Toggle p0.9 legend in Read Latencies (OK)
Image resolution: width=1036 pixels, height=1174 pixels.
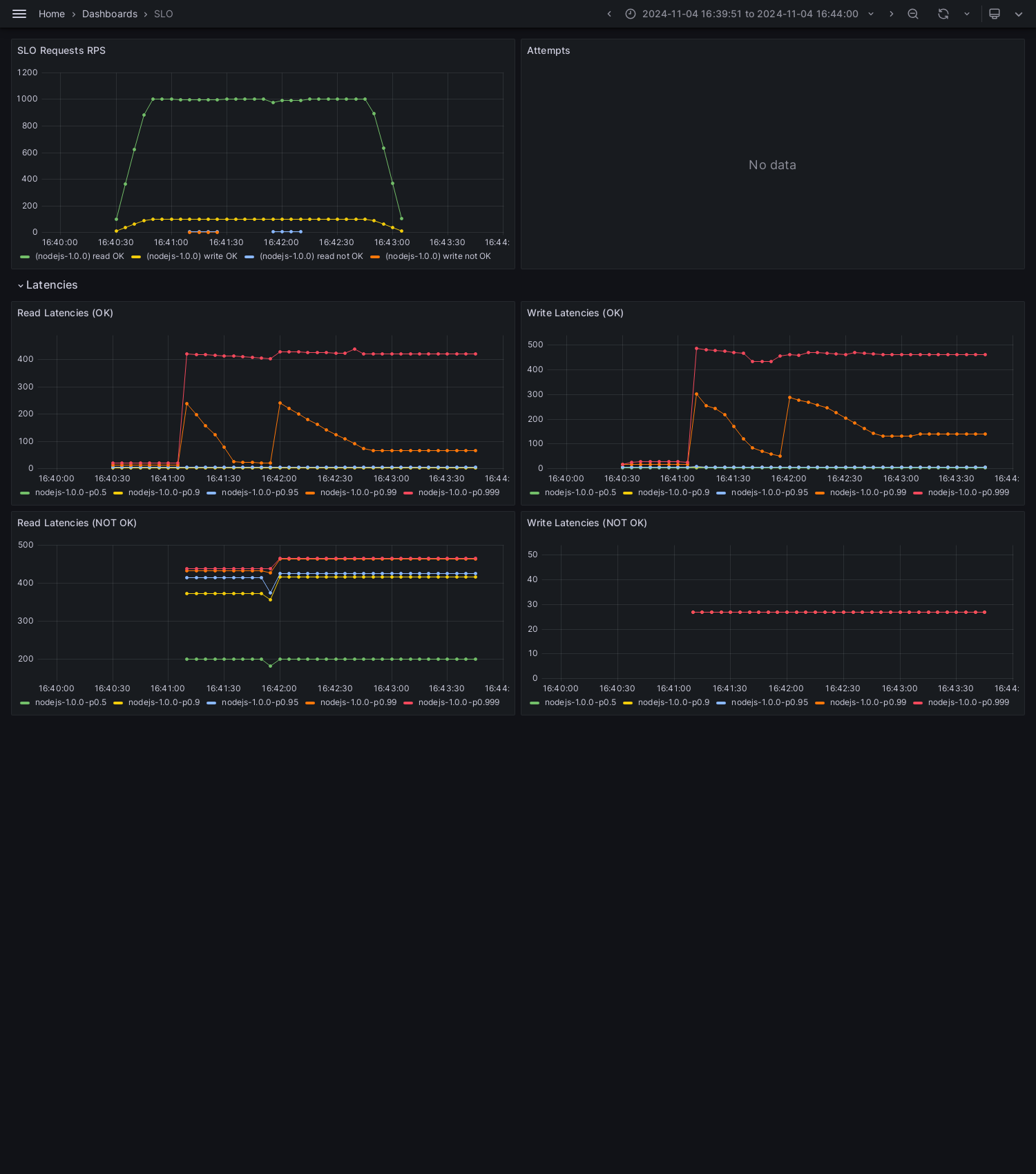coord(164,492)
